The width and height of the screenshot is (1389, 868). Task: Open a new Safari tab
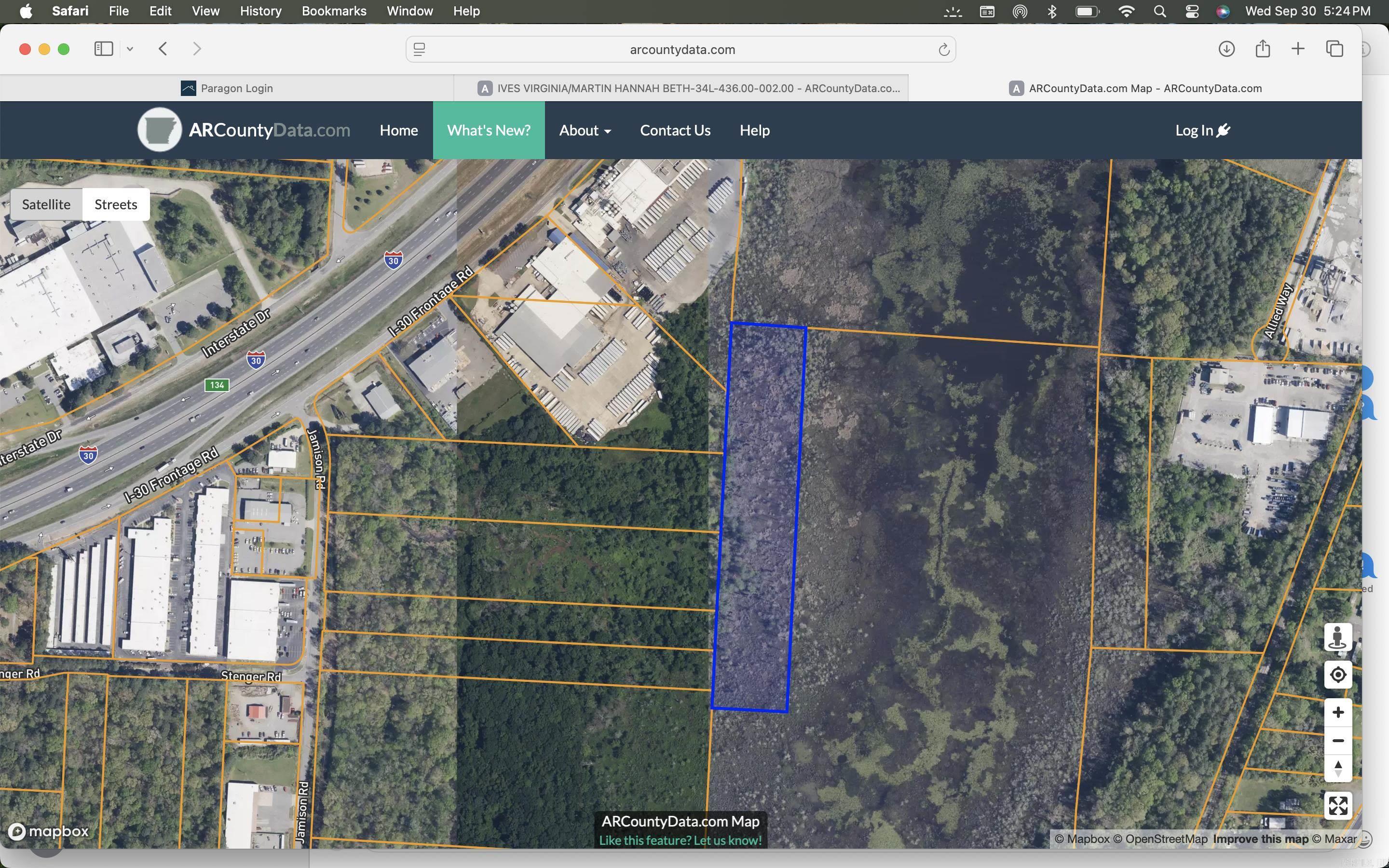[1298, 49]
